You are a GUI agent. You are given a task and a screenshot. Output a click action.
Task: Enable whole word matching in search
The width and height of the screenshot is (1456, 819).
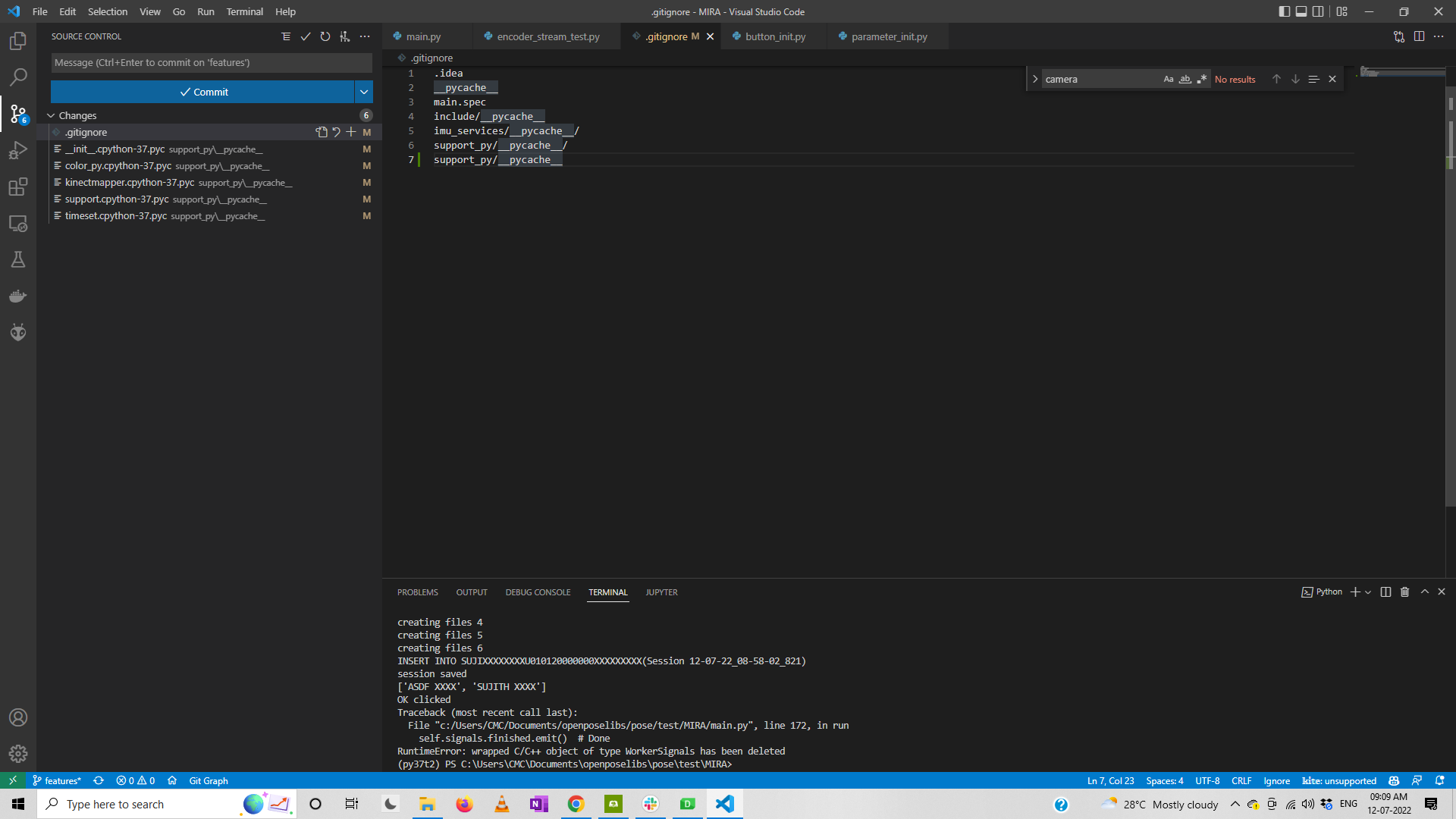click(x=1185, y=78)
